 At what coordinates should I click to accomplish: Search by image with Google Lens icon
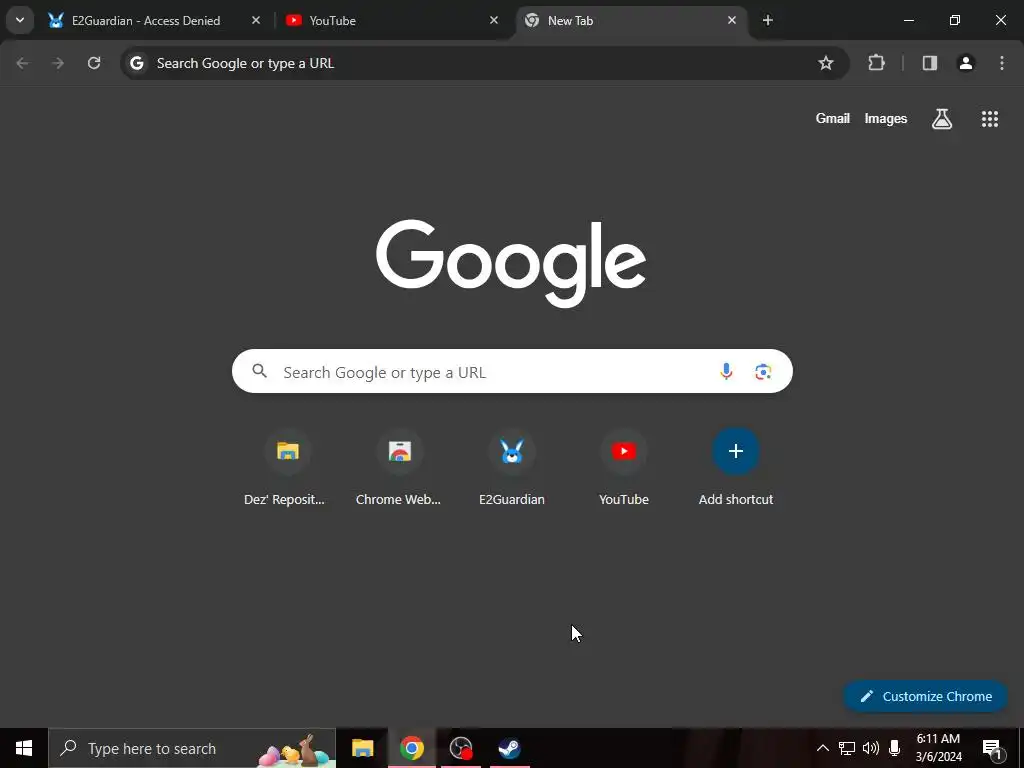(763, 371)
